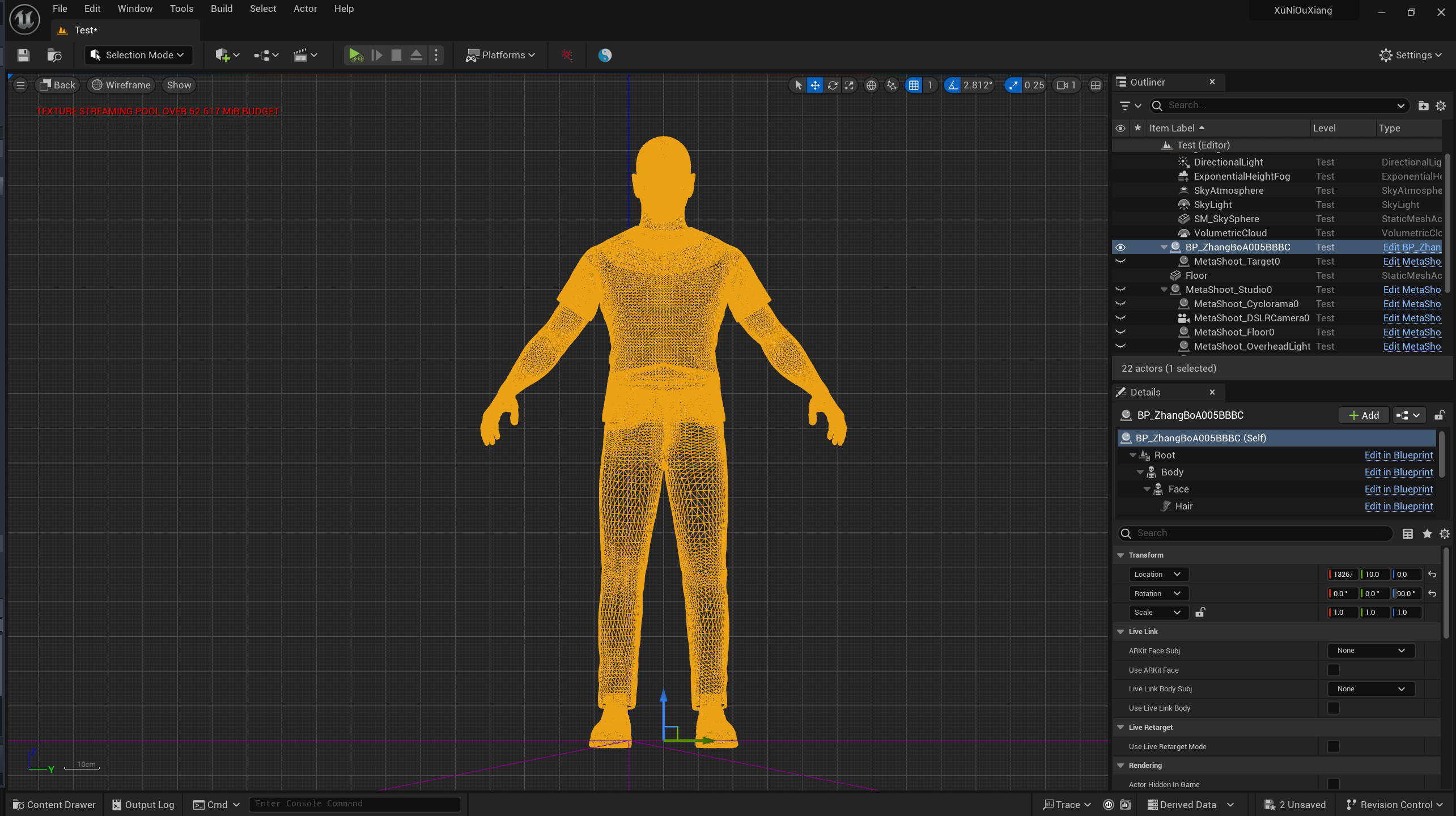Screen dimensions: 1456x816
Task: Click the viewport layout maximize icon
Action: pyautogui.click(x=1096, y=85)
